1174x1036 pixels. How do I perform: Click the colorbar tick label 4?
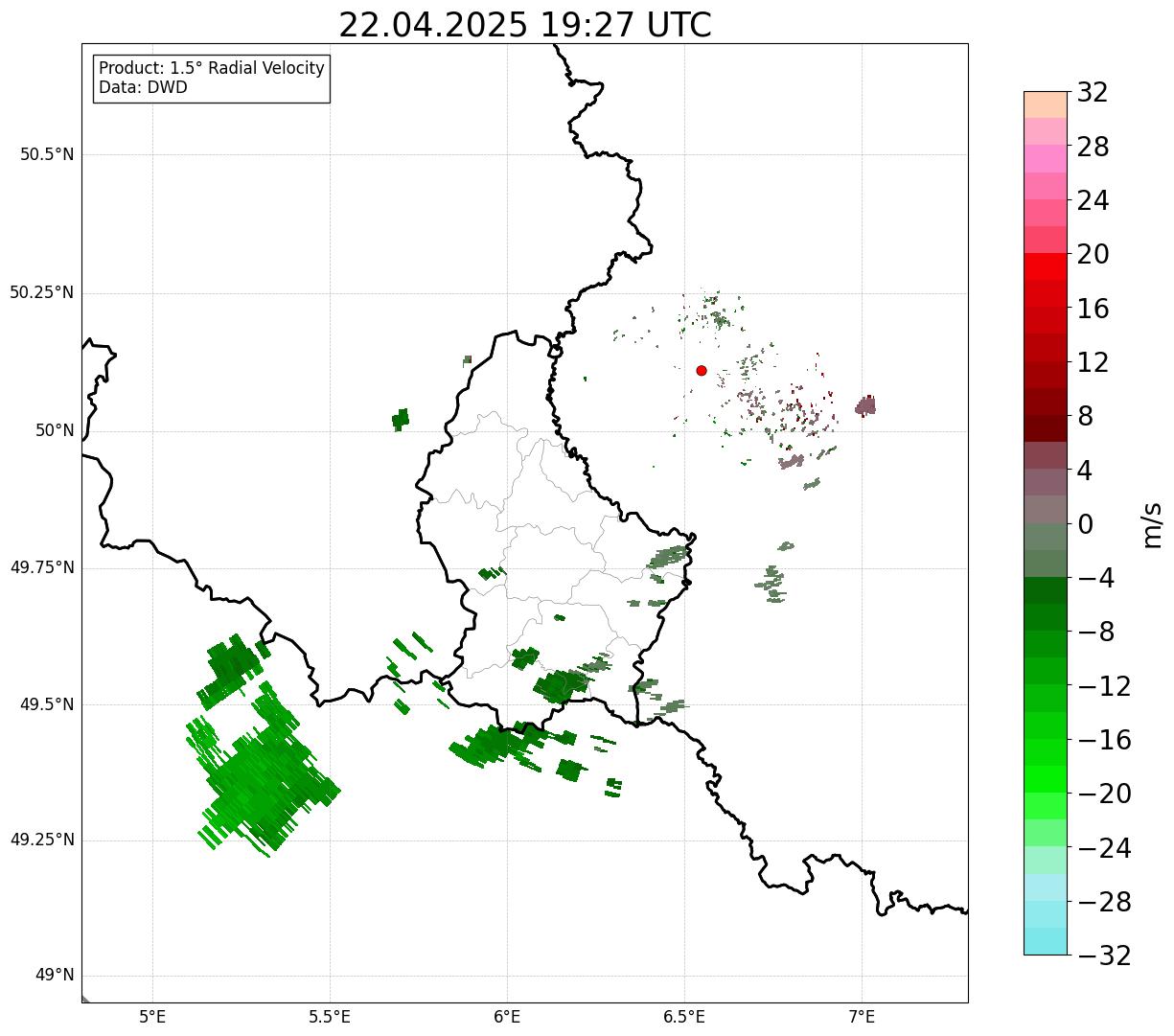1085,471
